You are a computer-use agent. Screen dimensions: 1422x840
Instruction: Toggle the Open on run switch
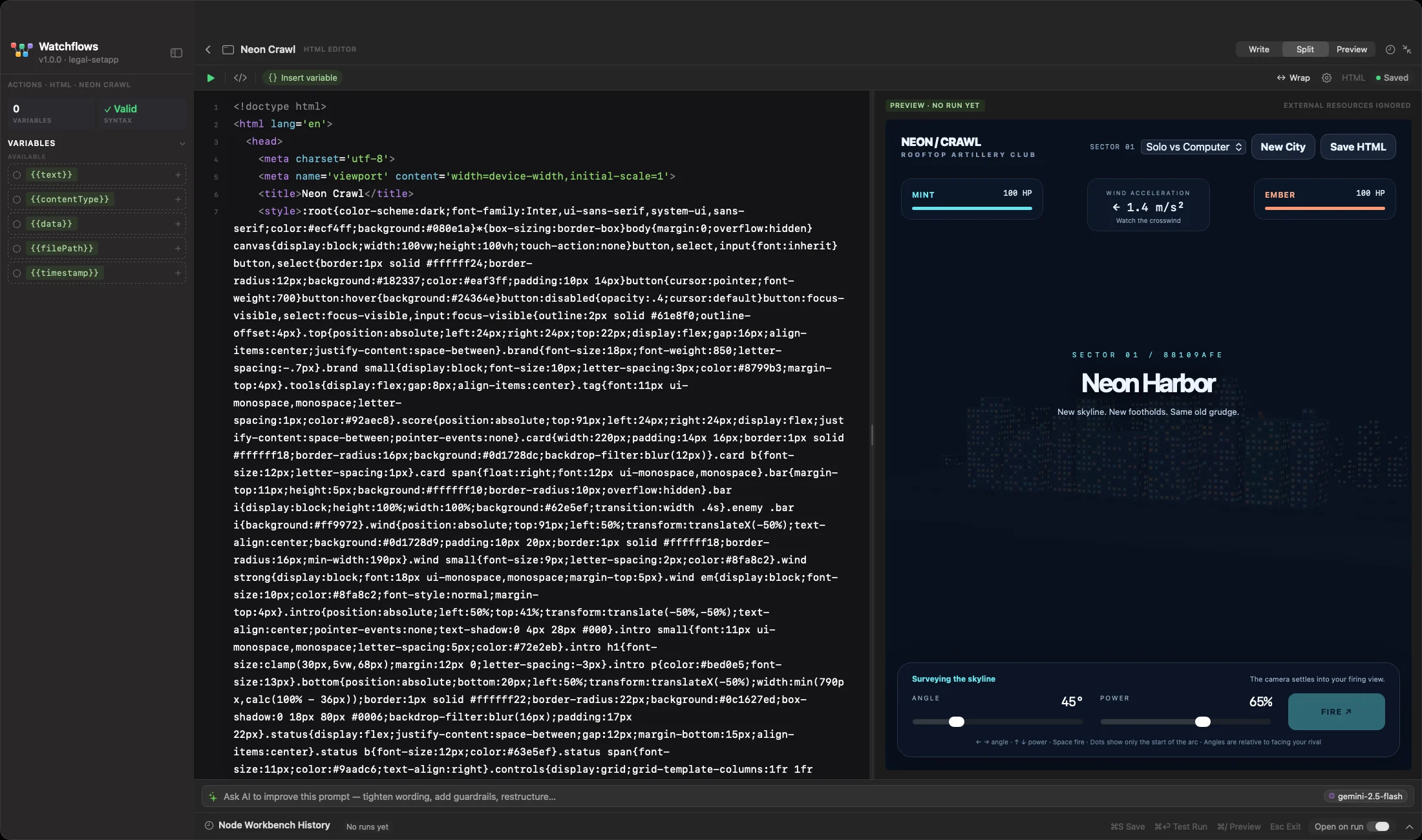(x=1379, y=826)
